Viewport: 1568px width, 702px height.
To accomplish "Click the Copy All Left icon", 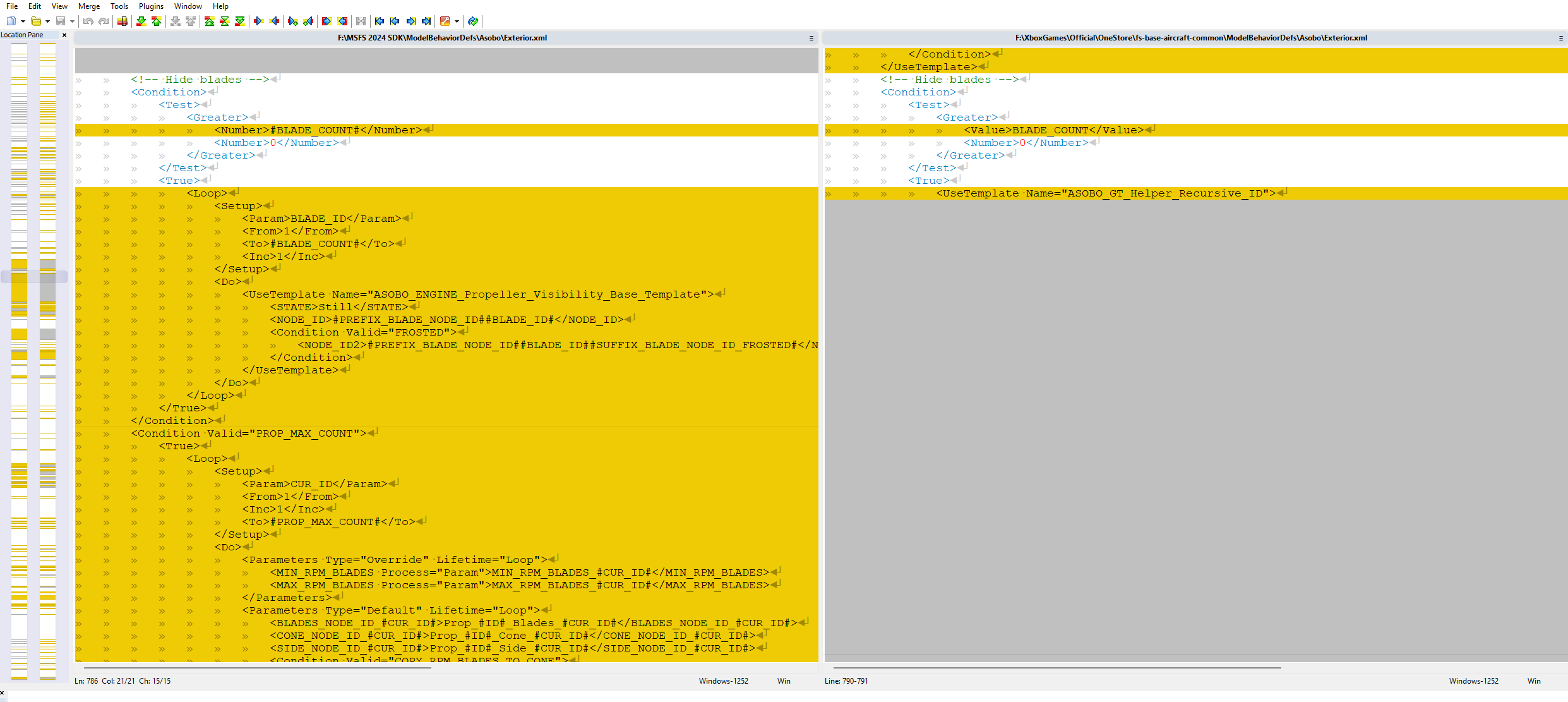I will point(342,21).
